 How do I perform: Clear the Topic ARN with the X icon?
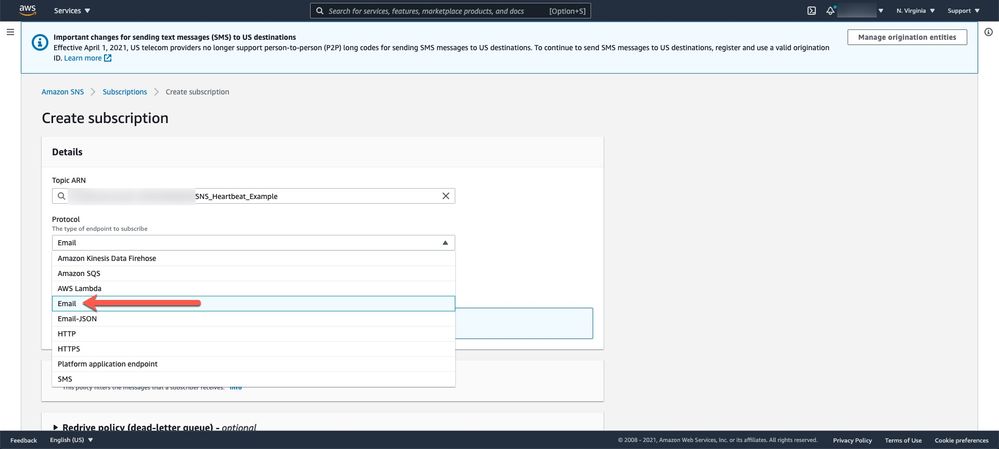pos(445,196)
